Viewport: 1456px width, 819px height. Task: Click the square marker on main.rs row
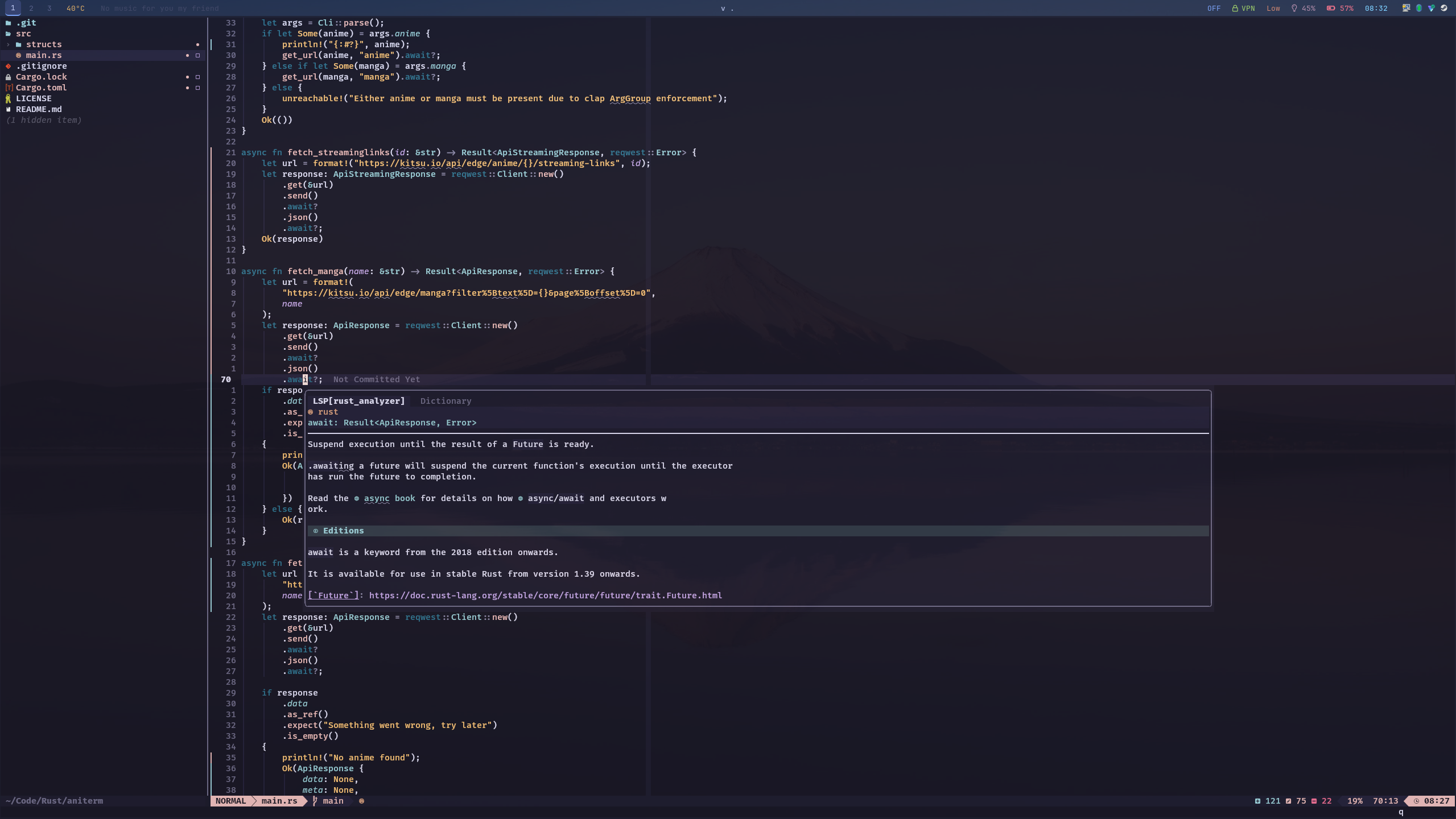coord(197,55)
